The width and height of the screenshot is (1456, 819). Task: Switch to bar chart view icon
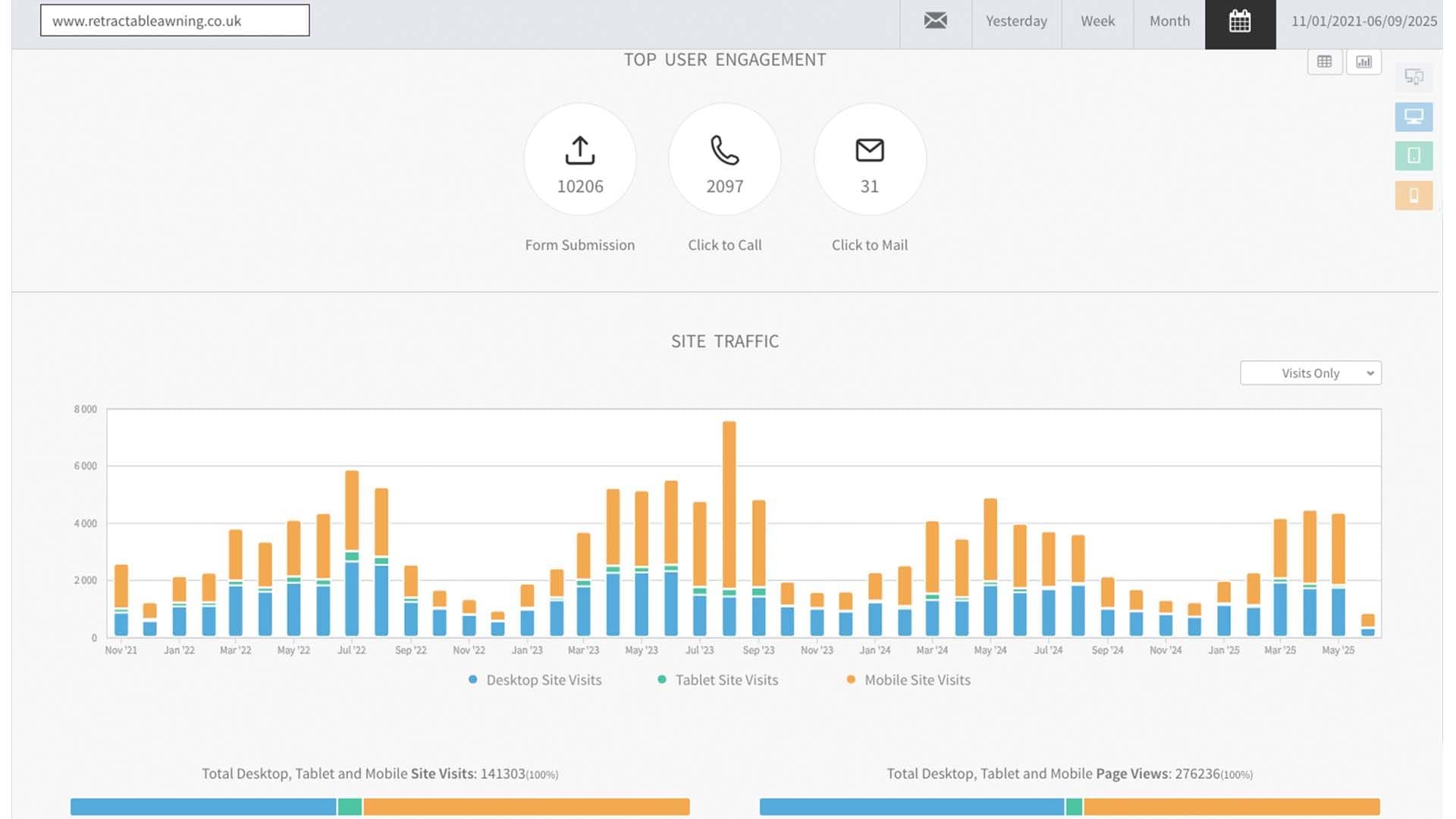1363,61
